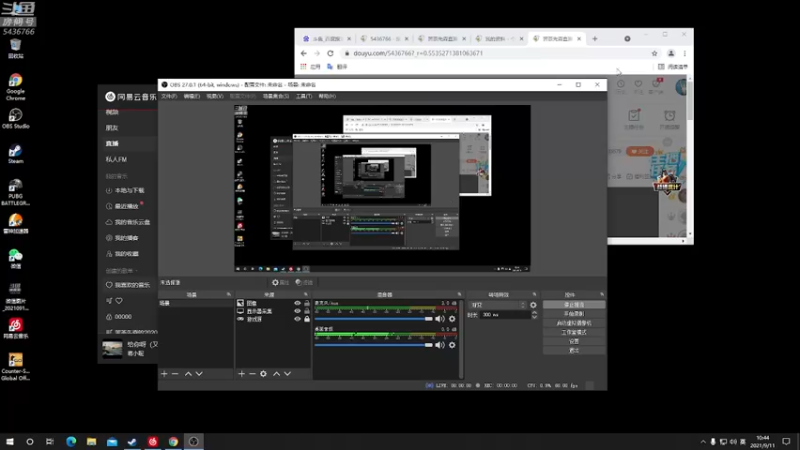Screen dimensions: 800x450
Task: Open new tab with plus in Chrome
Action: [595, 39]
